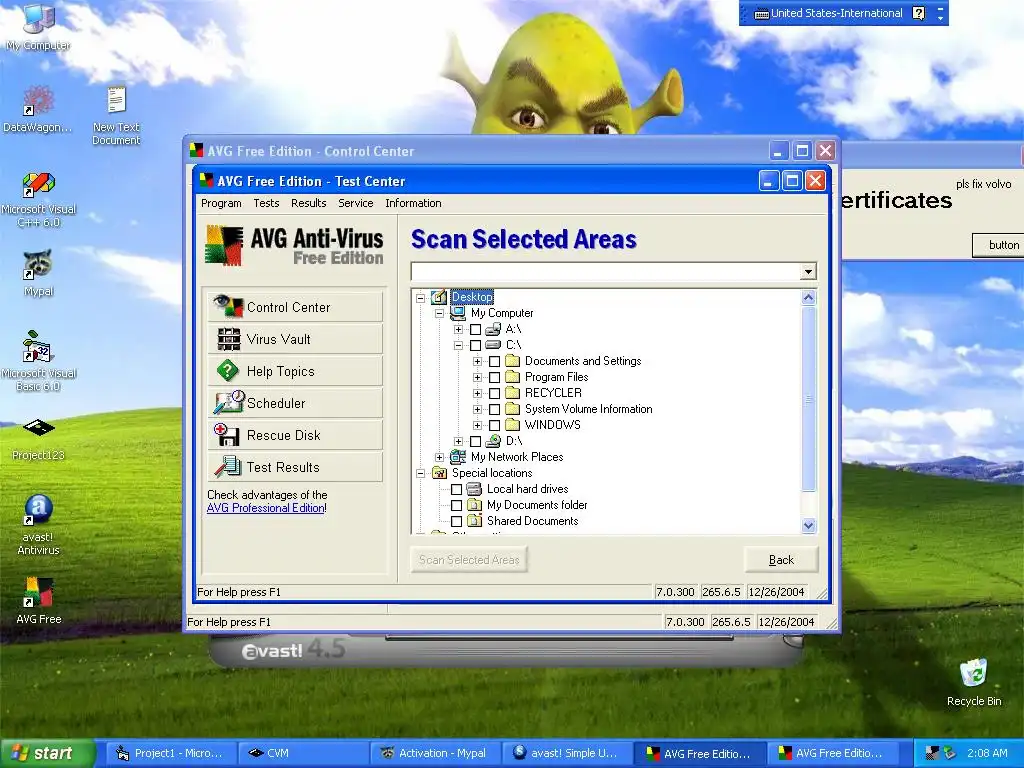Check the Documents and Settings checkbox

point(495,361)
